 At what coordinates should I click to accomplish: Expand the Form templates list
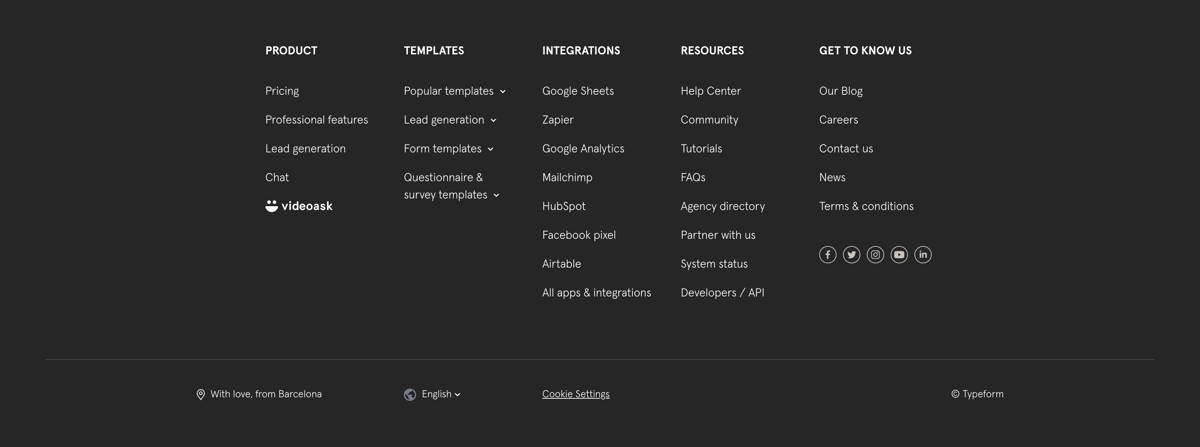tap(449, 149)
